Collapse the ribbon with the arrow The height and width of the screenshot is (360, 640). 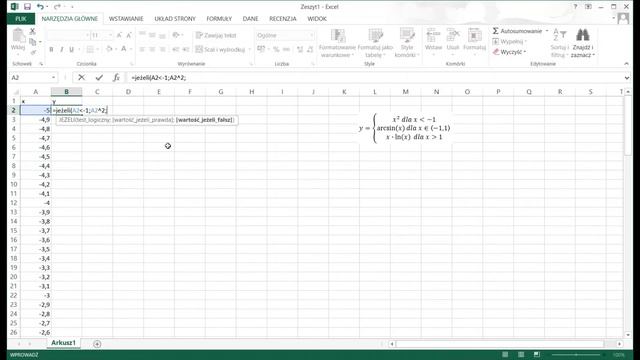[x=627, y=64]
